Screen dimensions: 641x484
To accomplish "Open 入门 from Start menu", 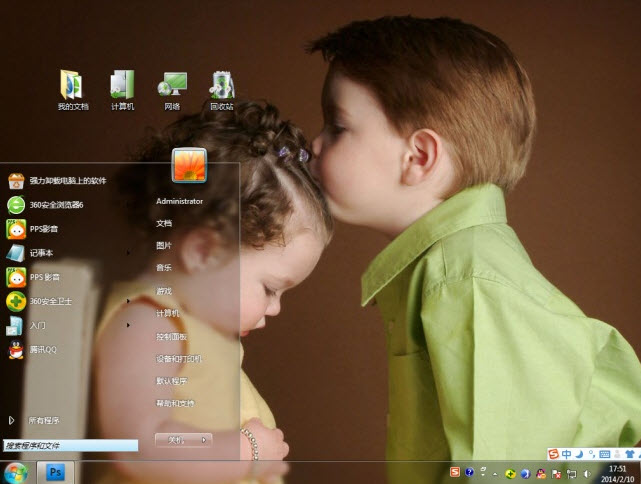I will [x=27, y=325].
